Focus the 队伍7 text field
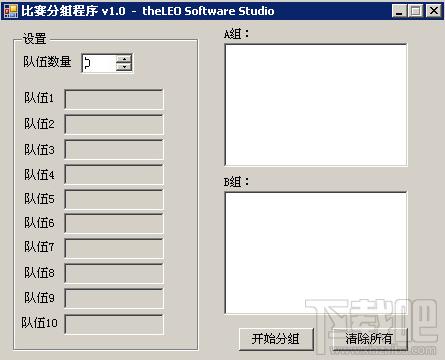 coord(114,248)
